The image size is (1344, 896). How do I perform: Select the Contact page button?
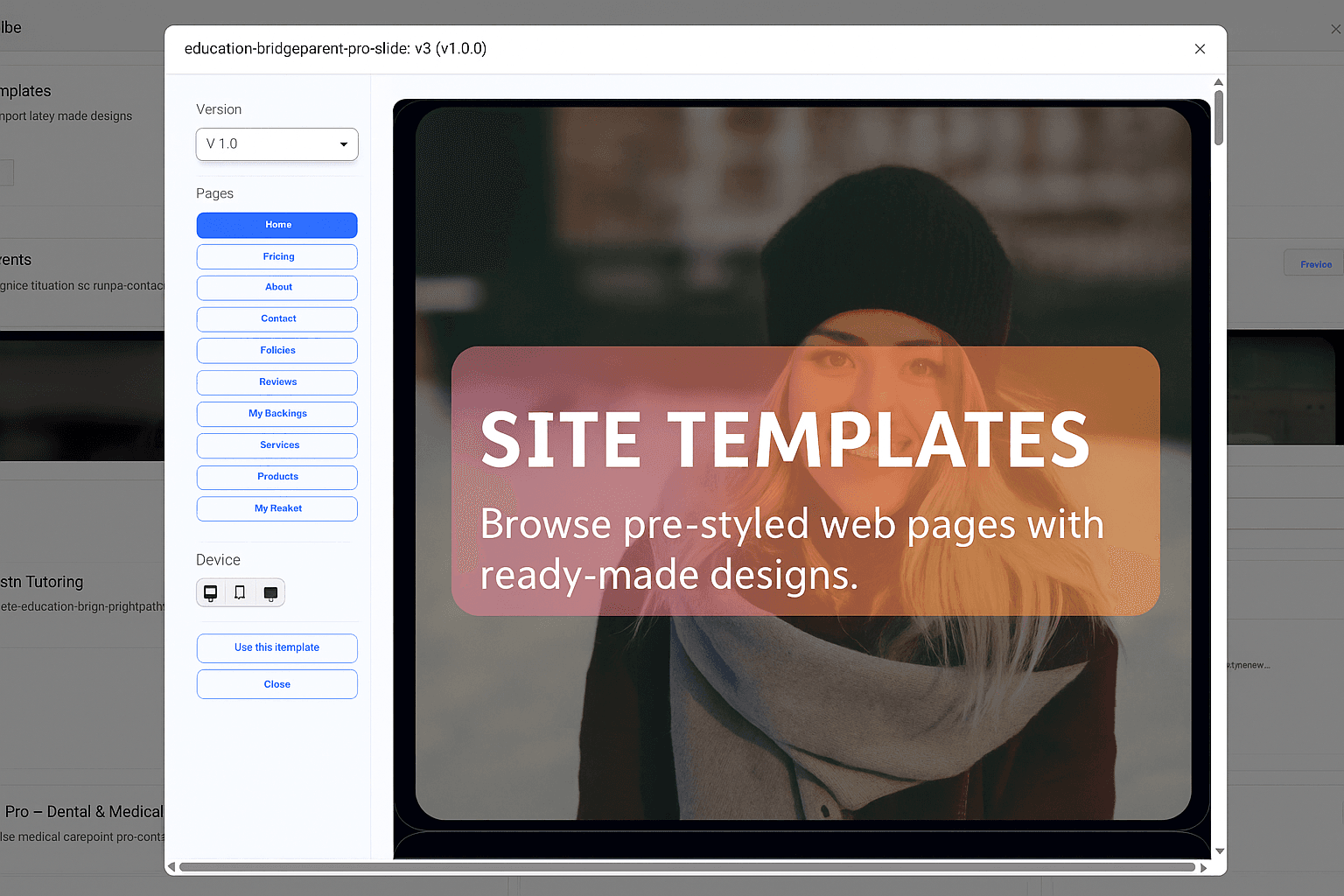click(276, 319)
